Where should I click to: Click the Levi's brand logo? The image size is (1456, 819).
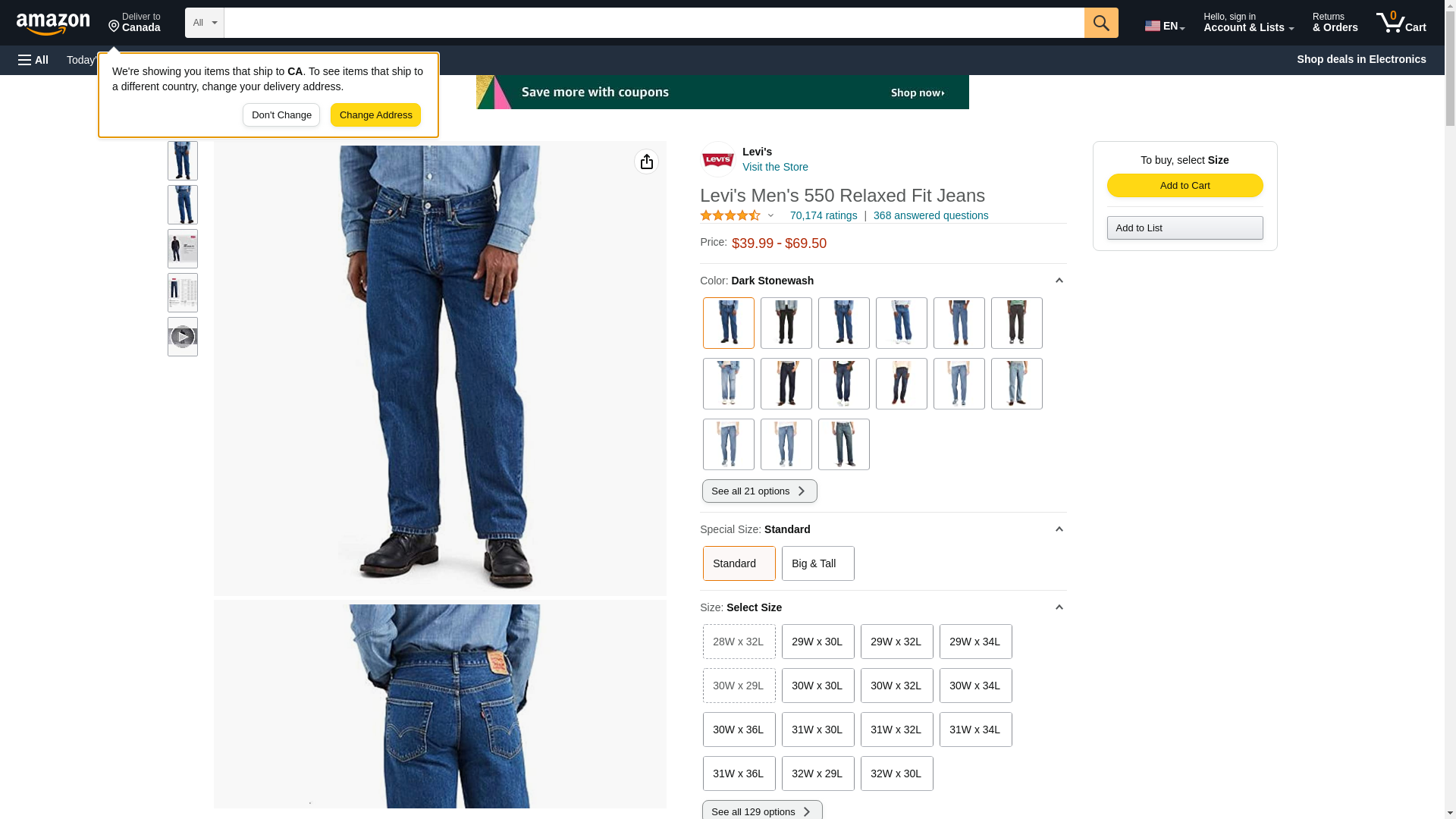717,159
